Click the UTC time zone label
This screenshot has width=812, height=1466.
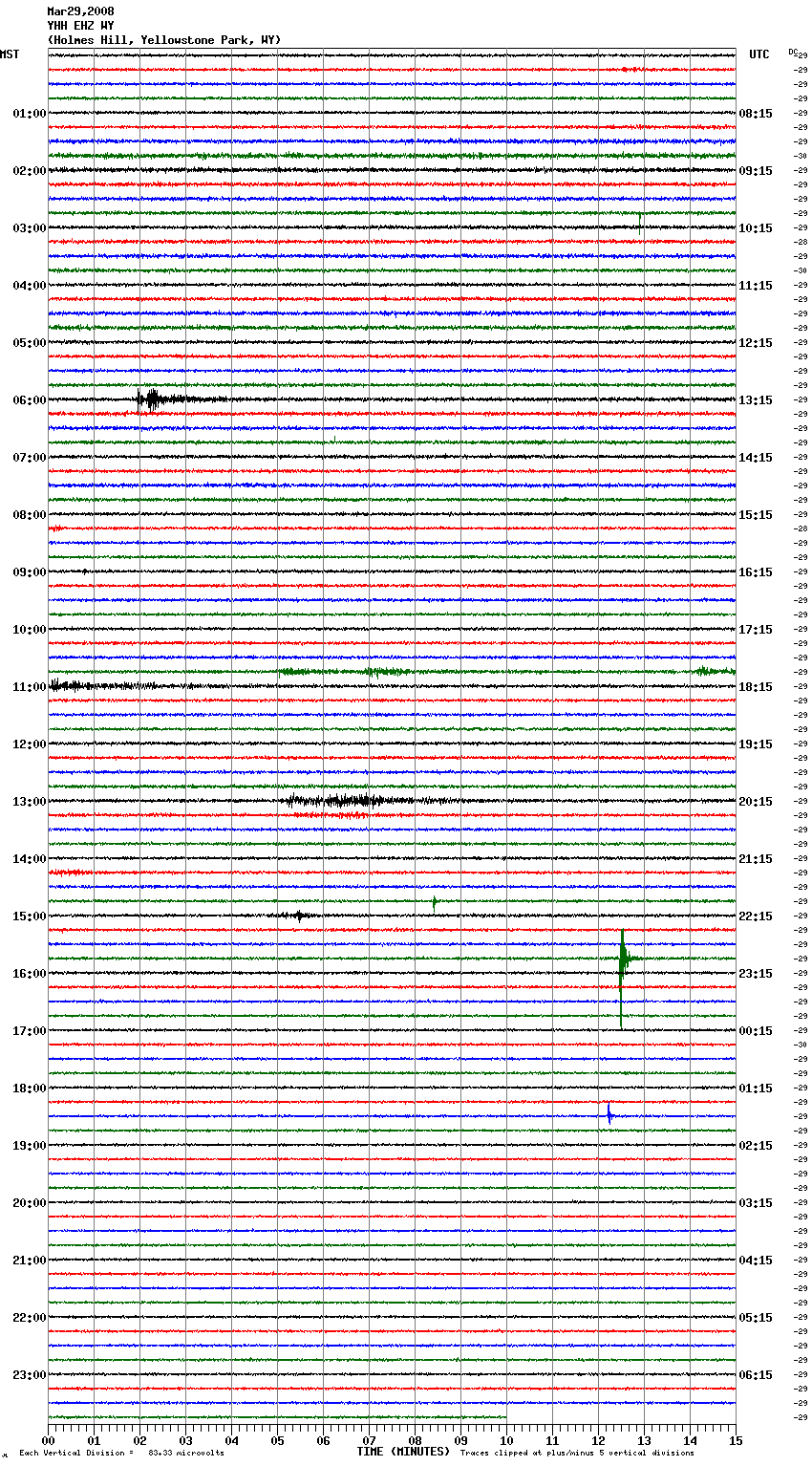tap(759, 54)
